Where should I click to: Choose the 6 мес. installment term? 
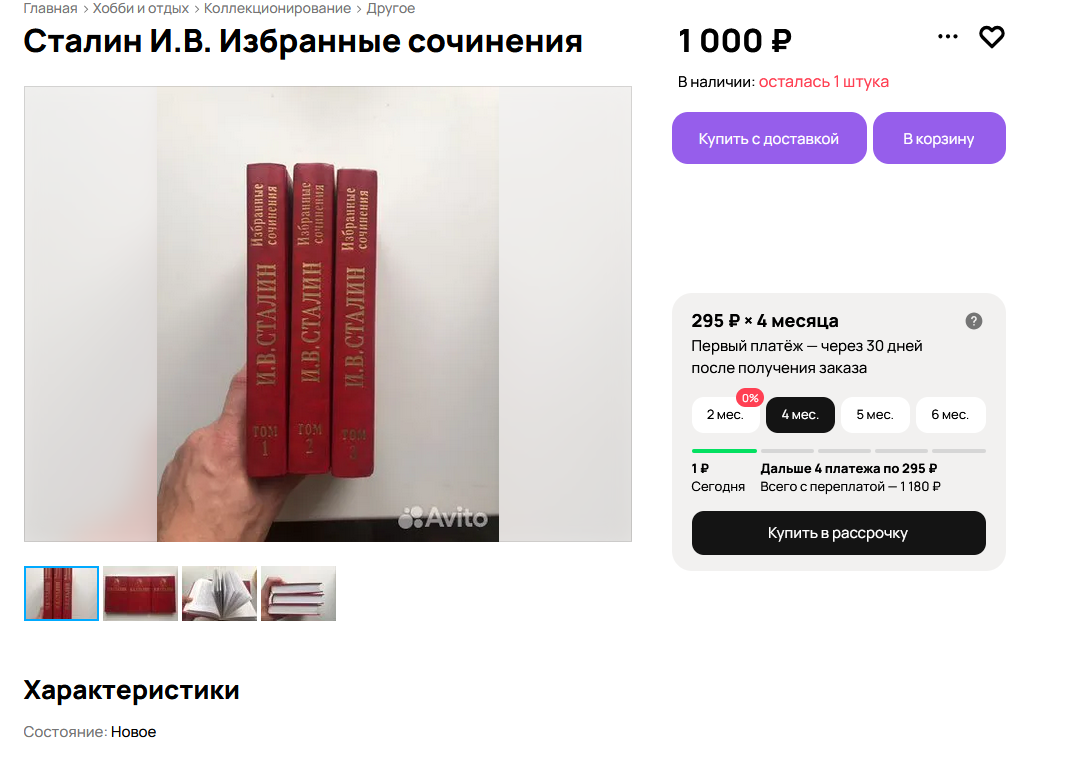950,415
